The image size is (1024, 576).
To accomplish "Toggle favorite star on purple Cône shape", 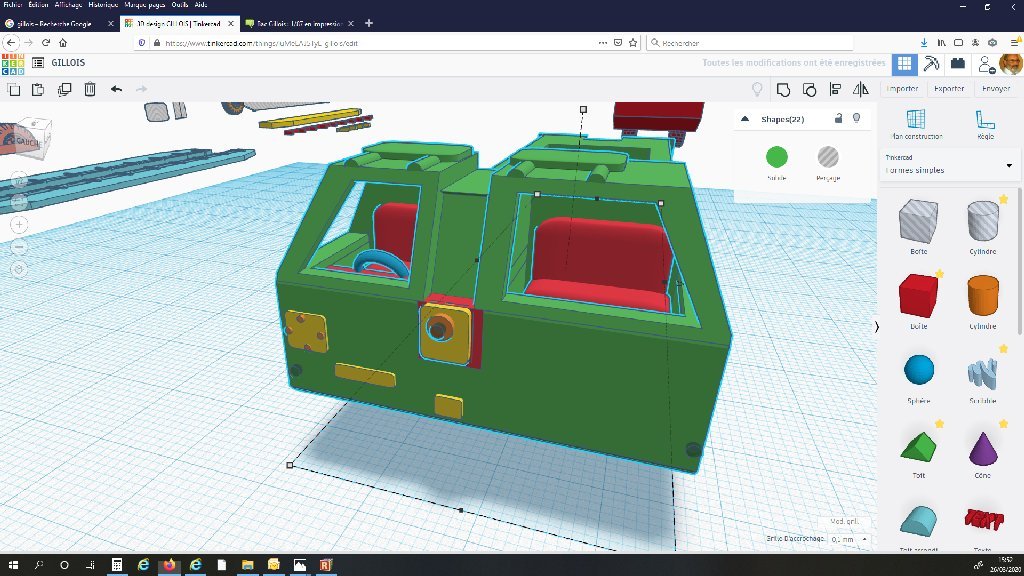I will pos(1003,424).
